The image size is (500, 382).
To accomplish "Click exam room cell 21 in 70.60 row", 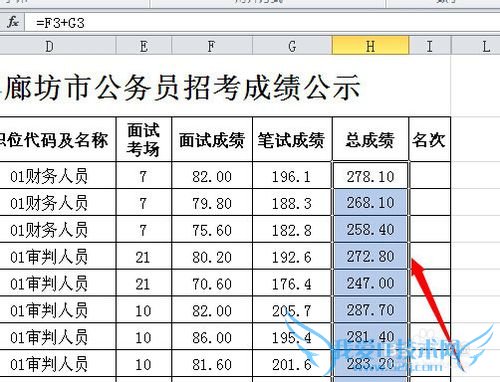I will (x=144, y=283).
